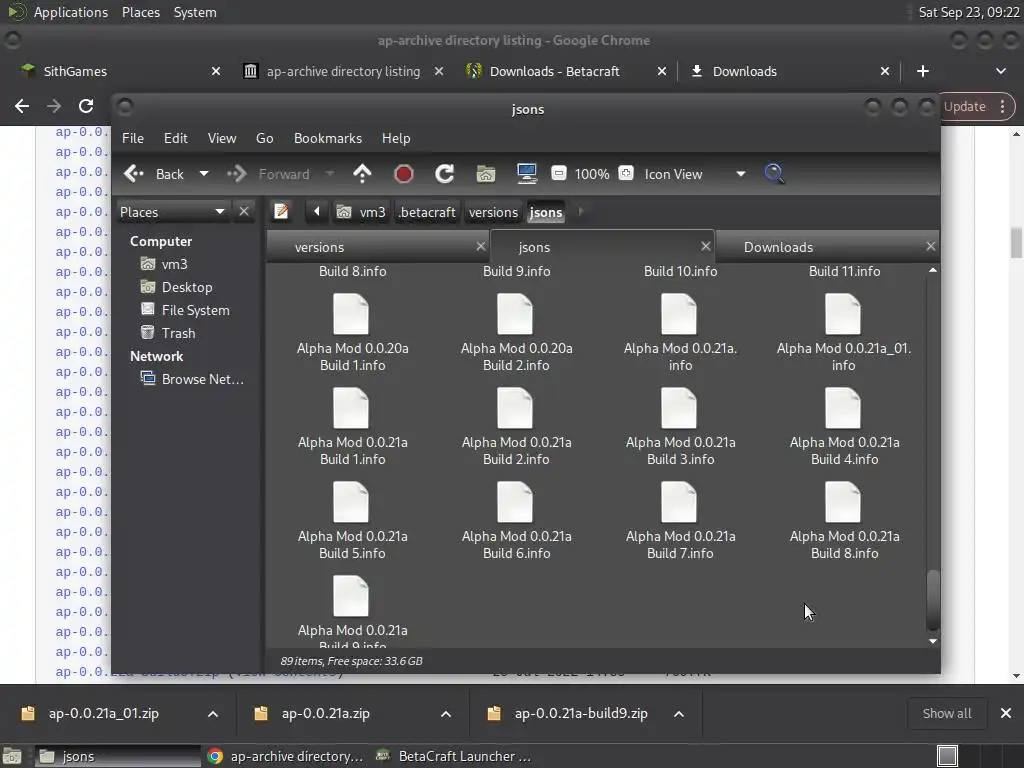Close the Places sidebar
This screenshot has height=768, width=1024.
pyautogui.click(x=244, y=212)
